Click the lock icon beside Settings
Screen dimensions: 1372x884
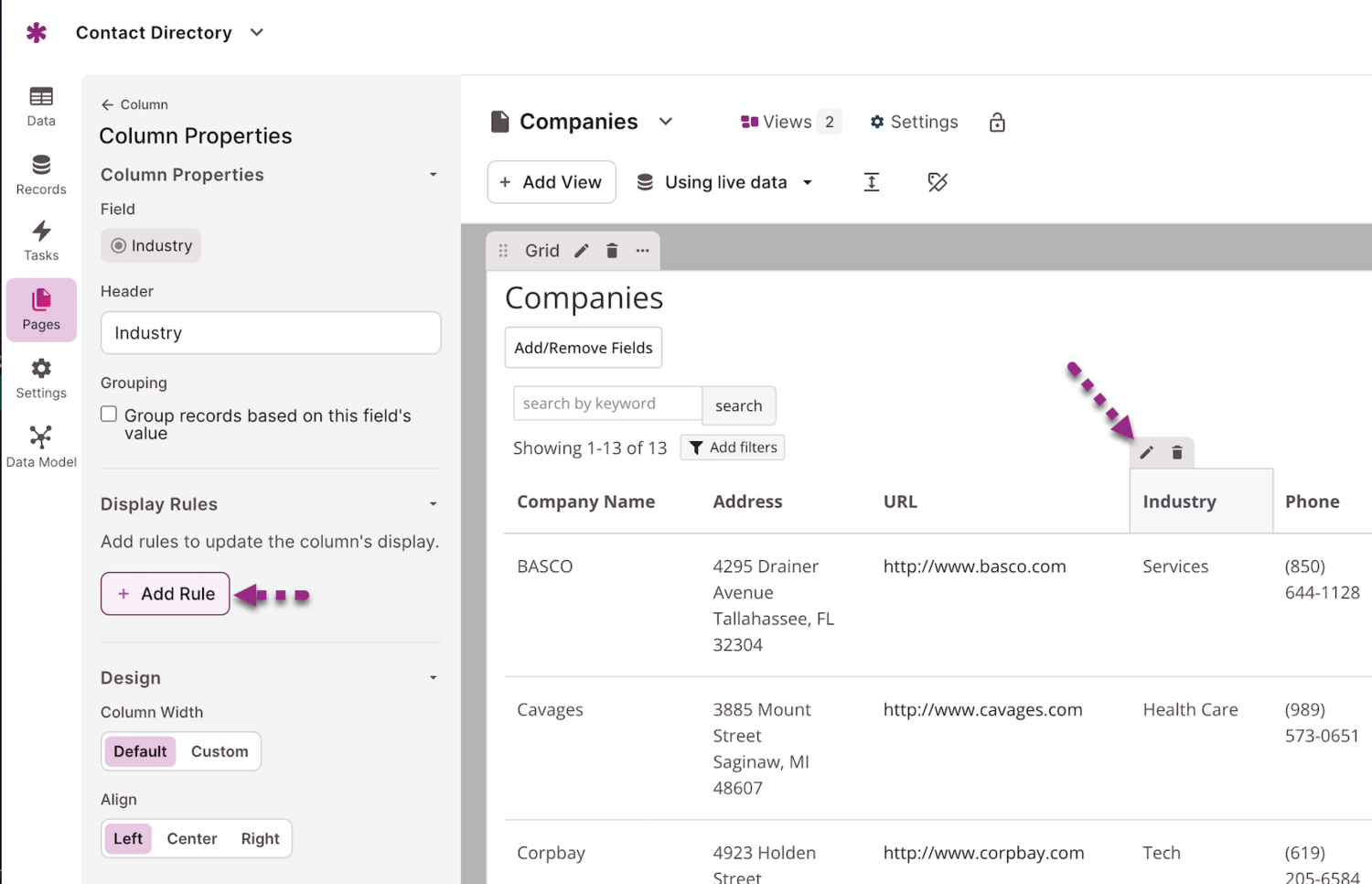tap(997, 123)
